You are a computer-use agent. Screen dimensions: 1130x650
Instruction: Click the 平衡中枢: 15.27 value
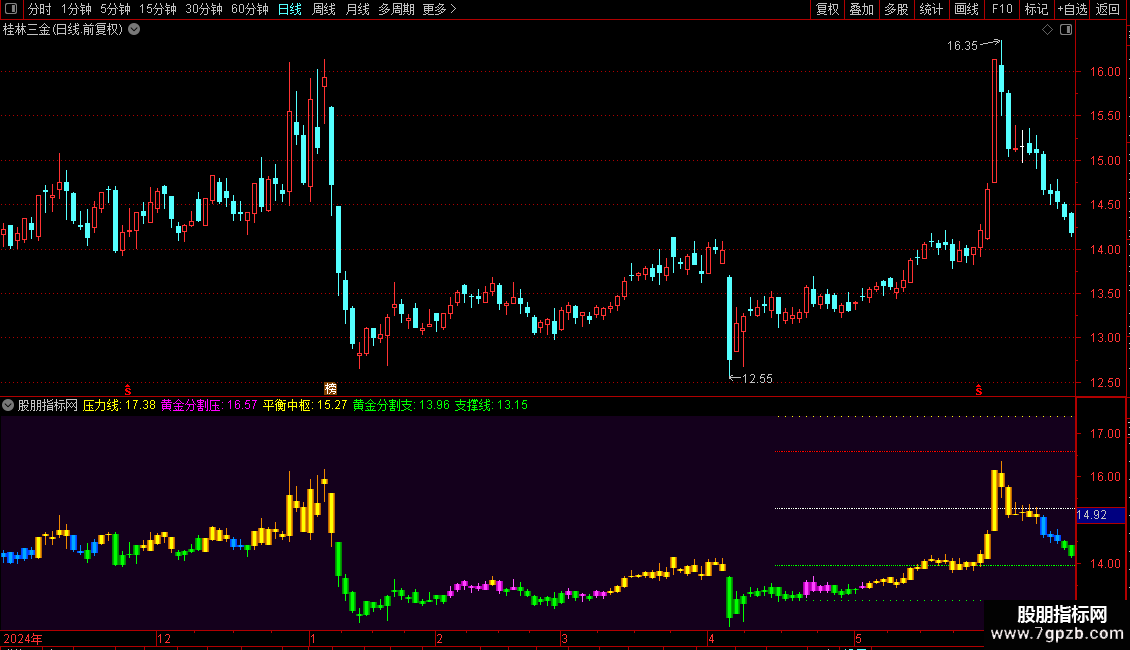coord(305,405)
